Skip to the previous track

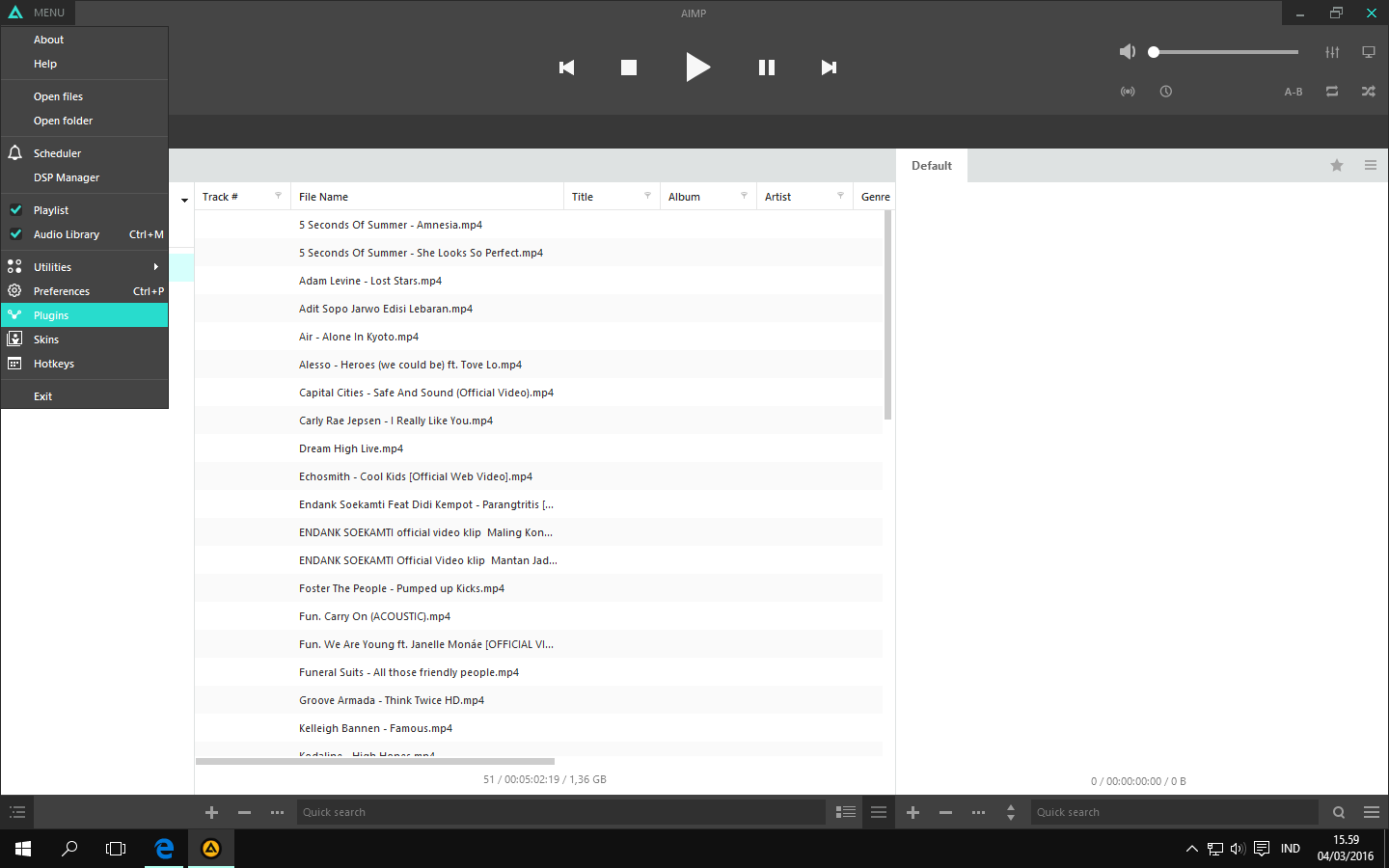coord(567,68)
